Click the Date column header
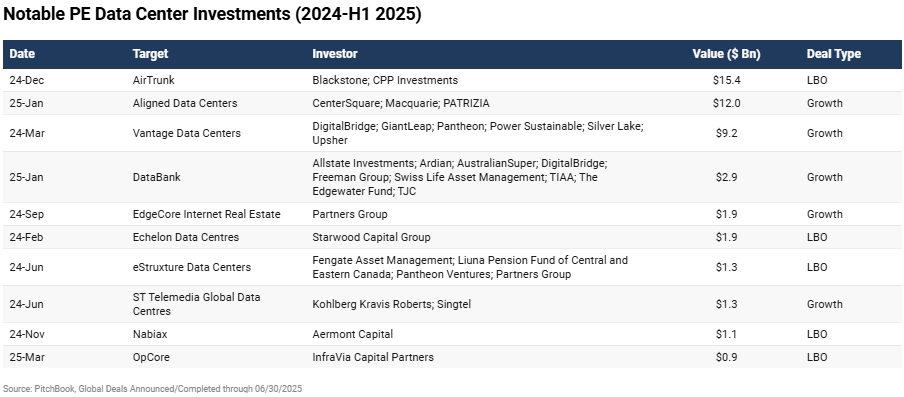The height and width of the screenshot is (397, 904). coord(22,54)
